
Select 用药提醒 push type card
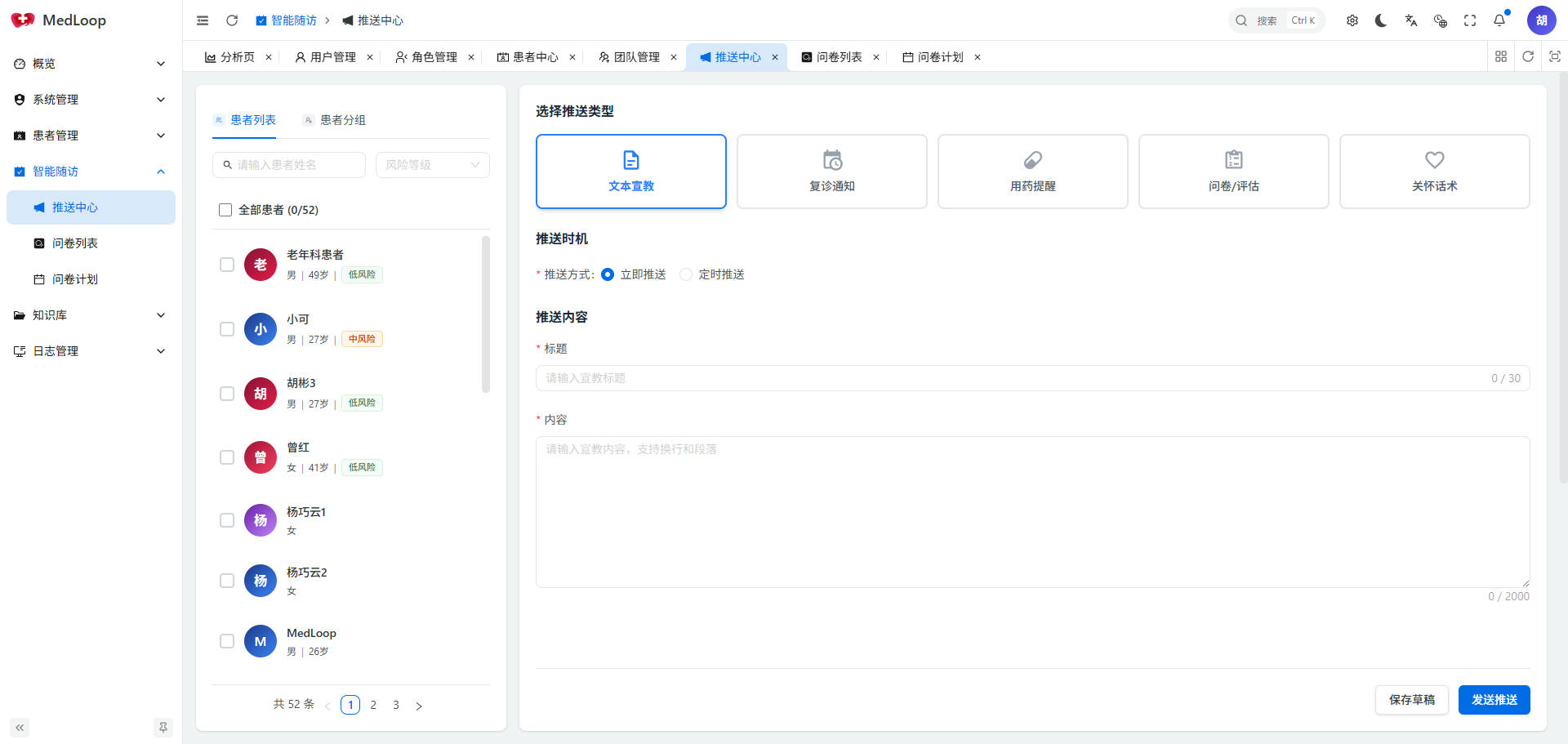tap(1033, 172)
